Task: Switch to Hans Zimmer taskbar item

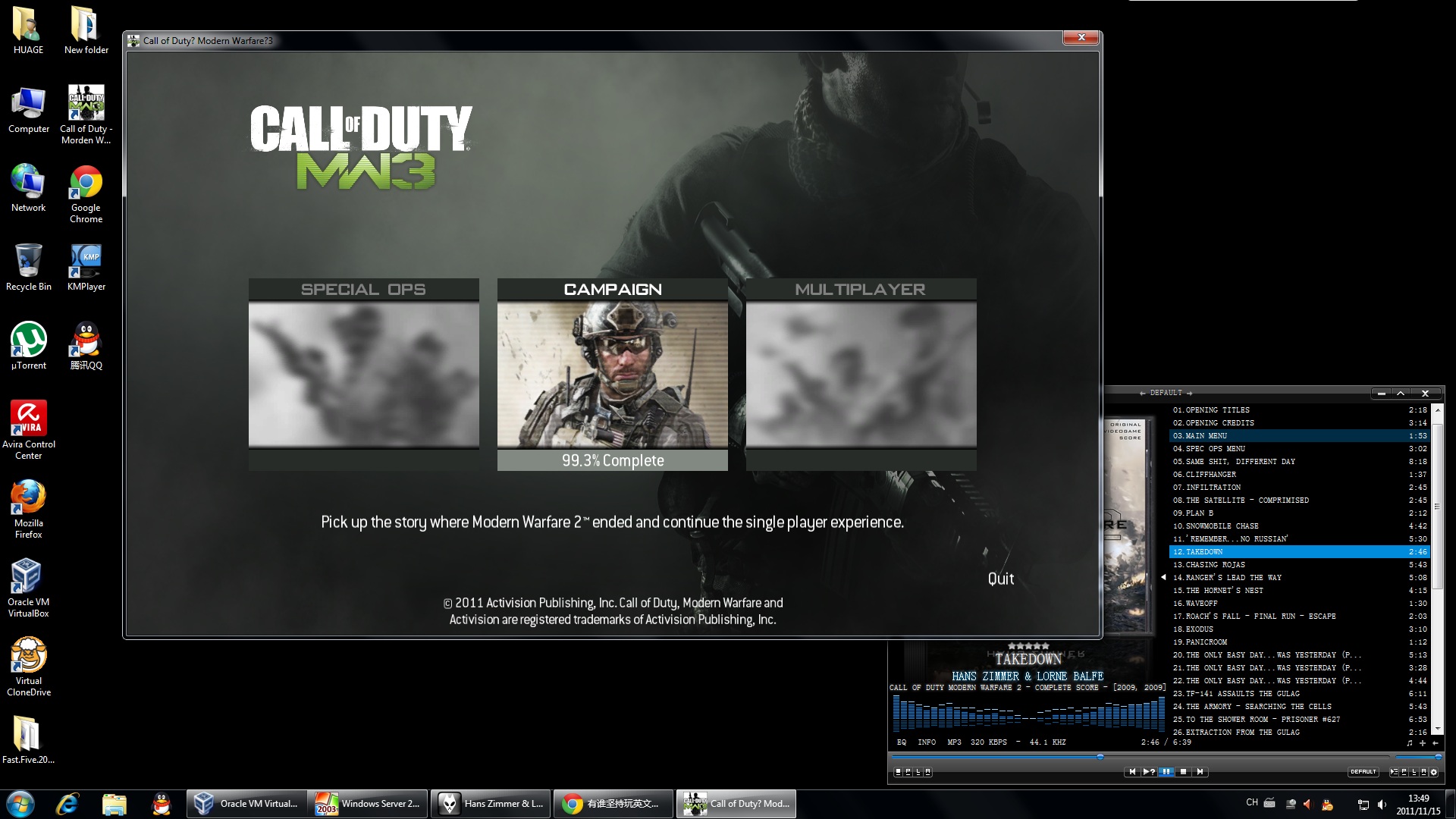Action: pos(491,804)
